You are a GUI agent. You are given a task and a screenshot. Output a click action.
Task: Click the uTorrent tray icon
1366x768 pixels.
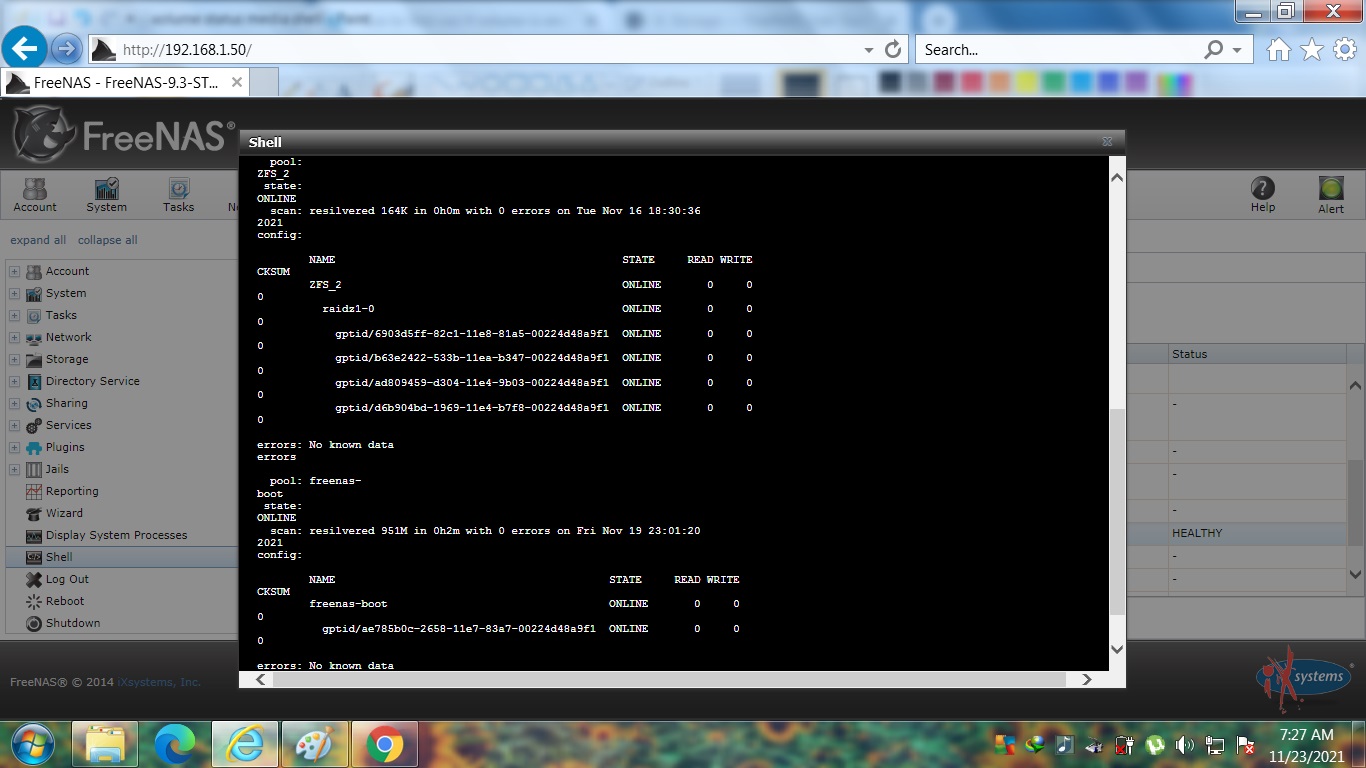coord(1156,745)
